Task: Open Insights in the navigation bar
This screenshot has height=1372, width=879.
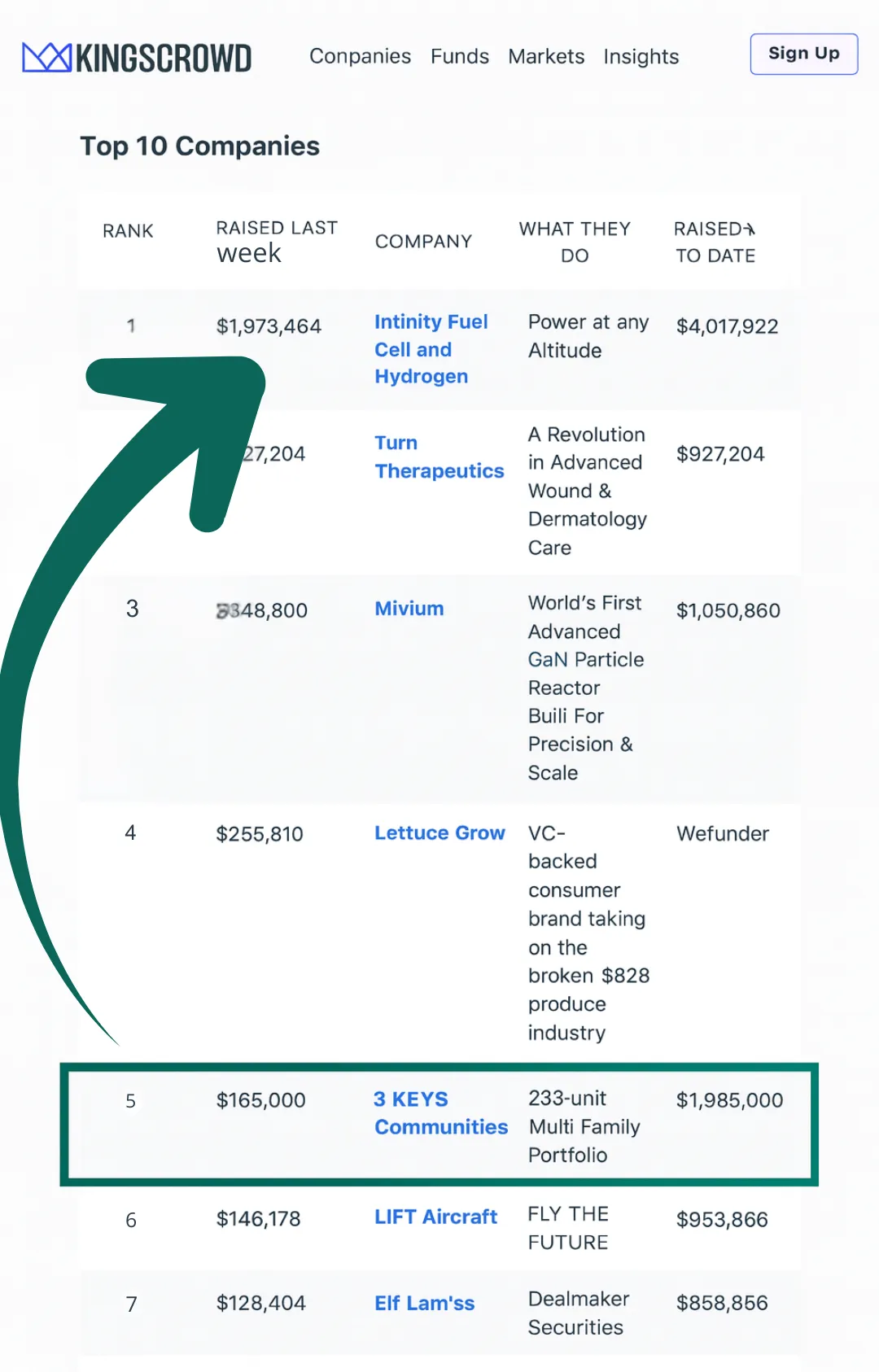Action: tap(641, 56)
